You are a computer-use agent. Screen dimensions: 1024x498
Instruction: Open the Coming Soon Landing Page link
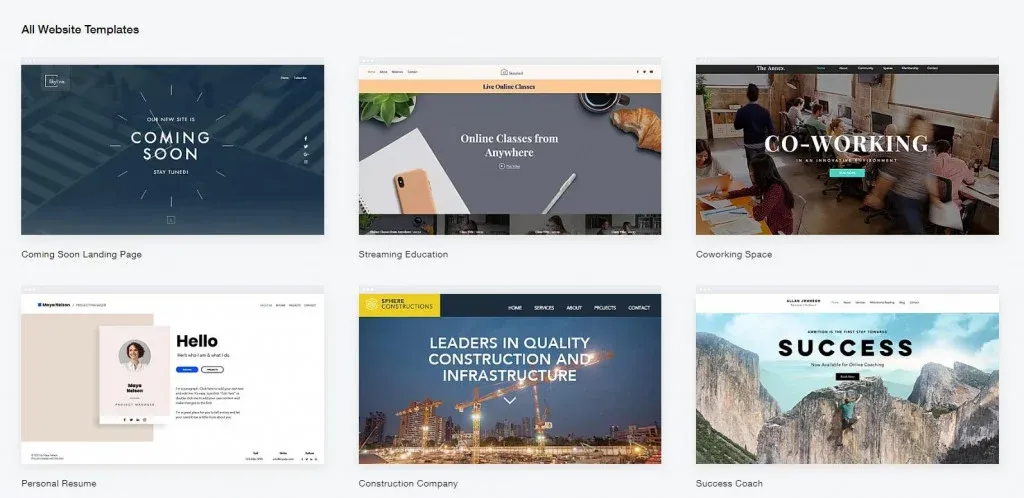[x=82, y=255]
